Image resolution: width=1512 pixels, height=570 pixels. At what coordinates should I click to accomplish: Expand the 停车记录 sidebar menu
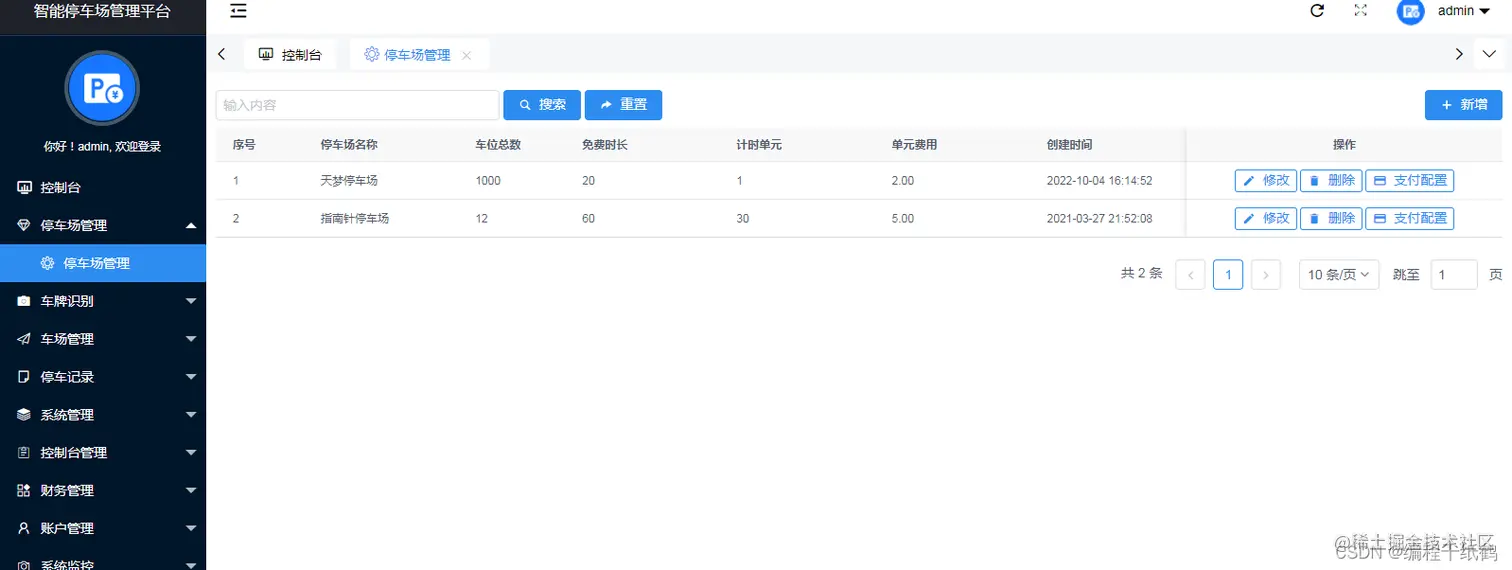coord(103,377)
